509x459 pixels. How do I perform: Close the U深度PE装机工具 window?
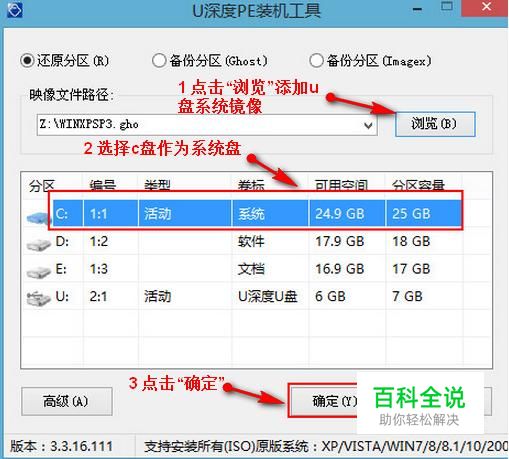click(x=486, y=7)
